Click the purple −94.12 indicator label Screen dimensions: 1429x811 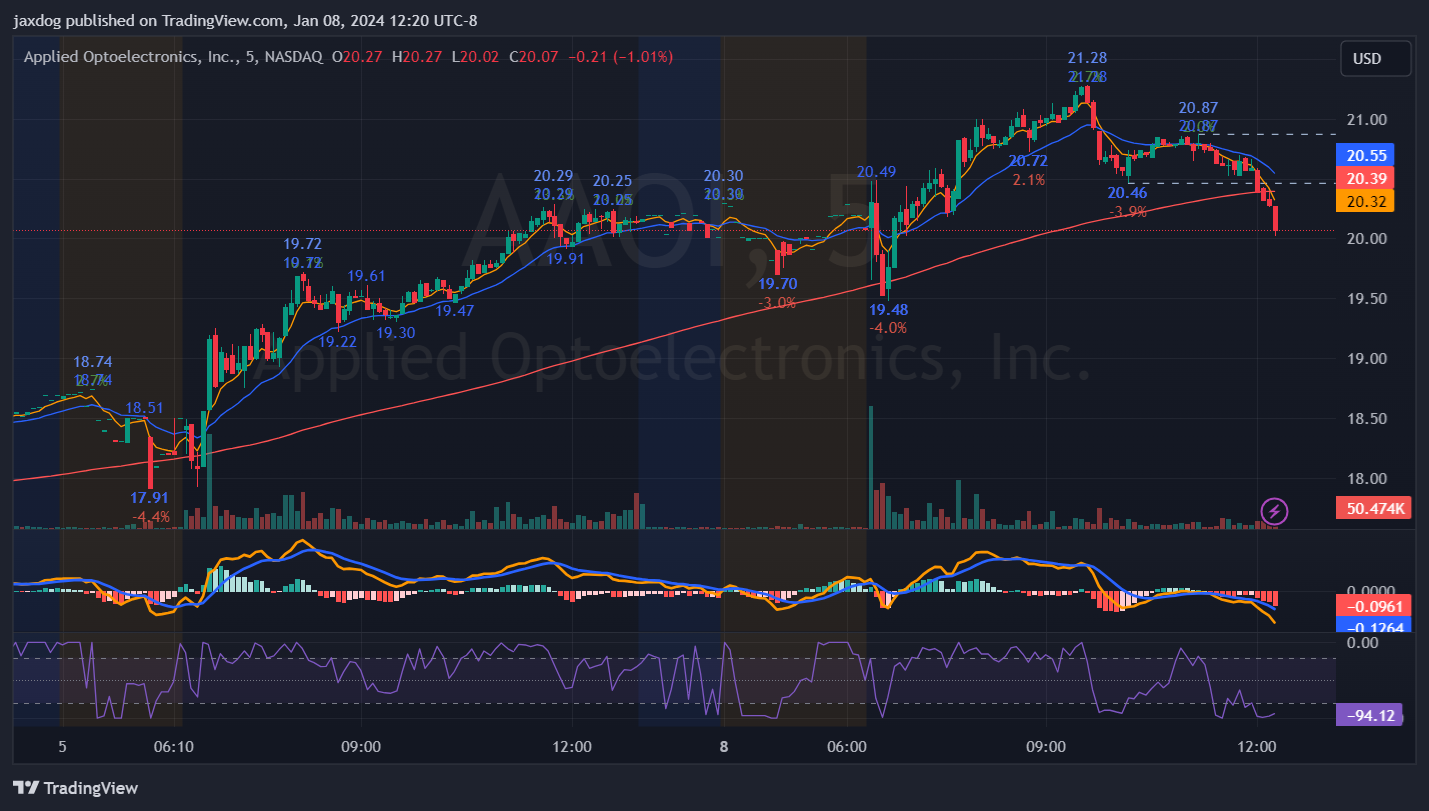[x=1370, y=715]
